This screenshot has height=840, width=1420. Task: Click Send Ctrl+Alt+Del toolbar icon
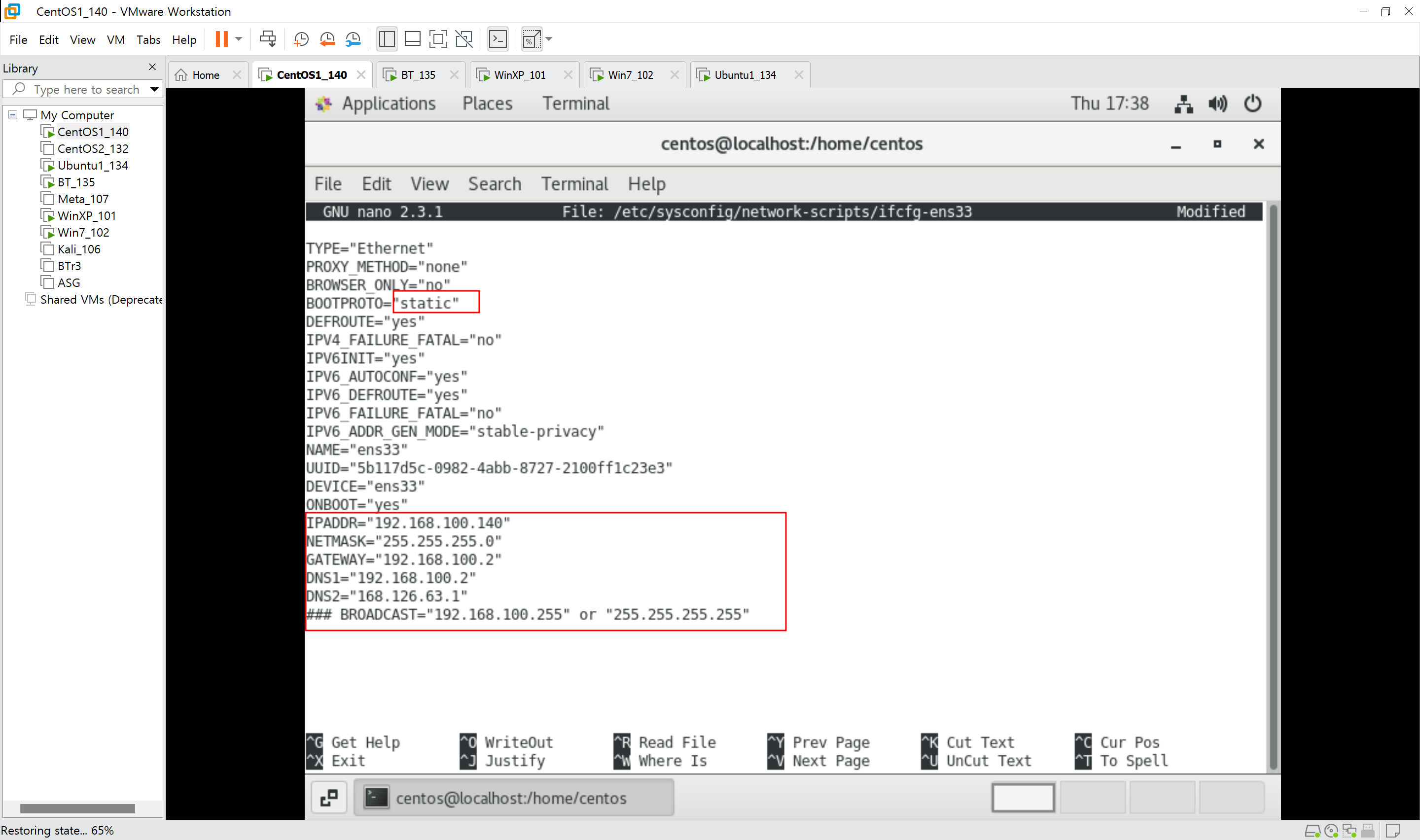point(267,39)
